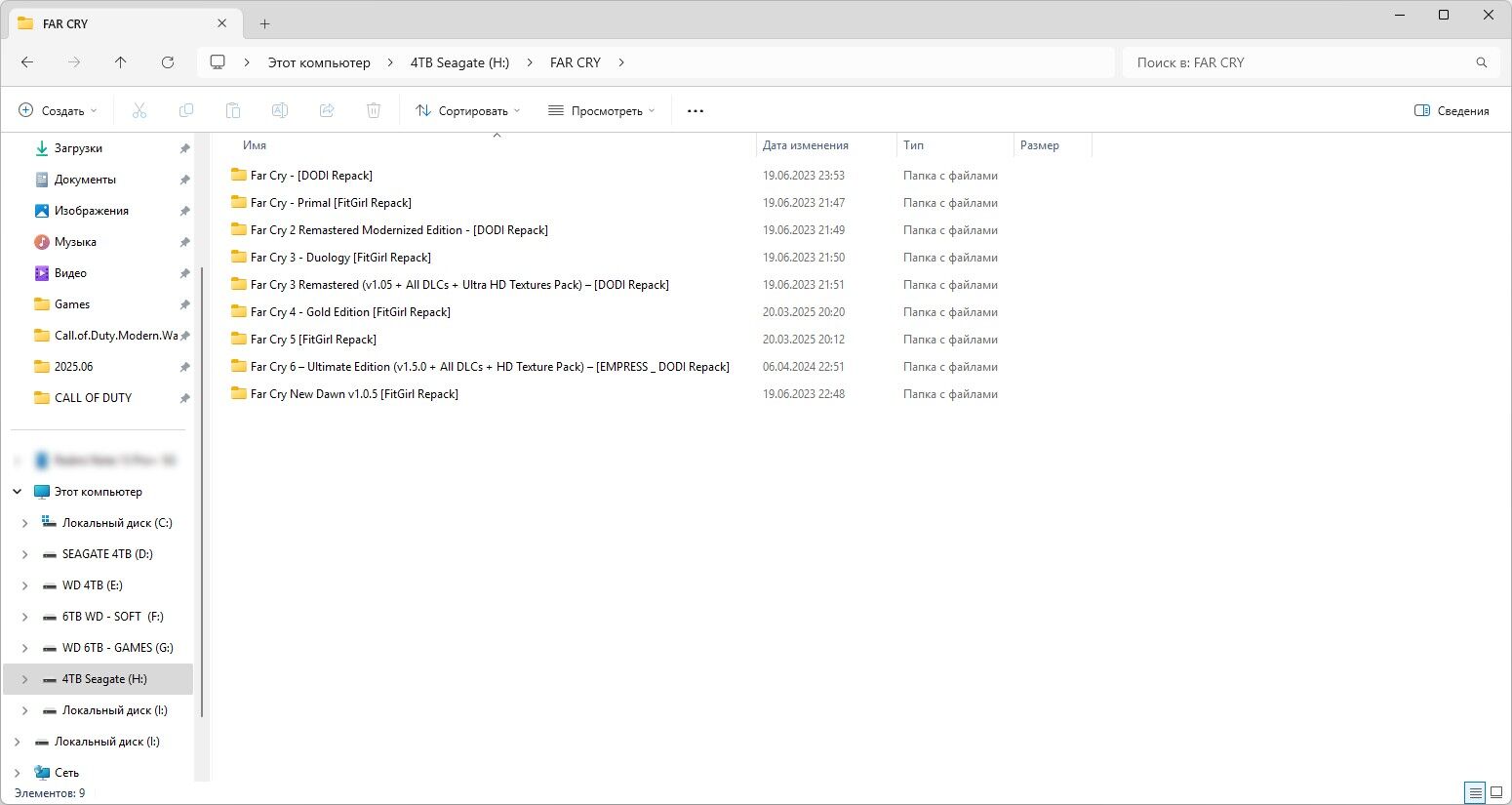Click chevron after Этот компьютер in breadcrumb
Image resolution: width=1512 pixels, height=805 pixels.
pos(390,62)
